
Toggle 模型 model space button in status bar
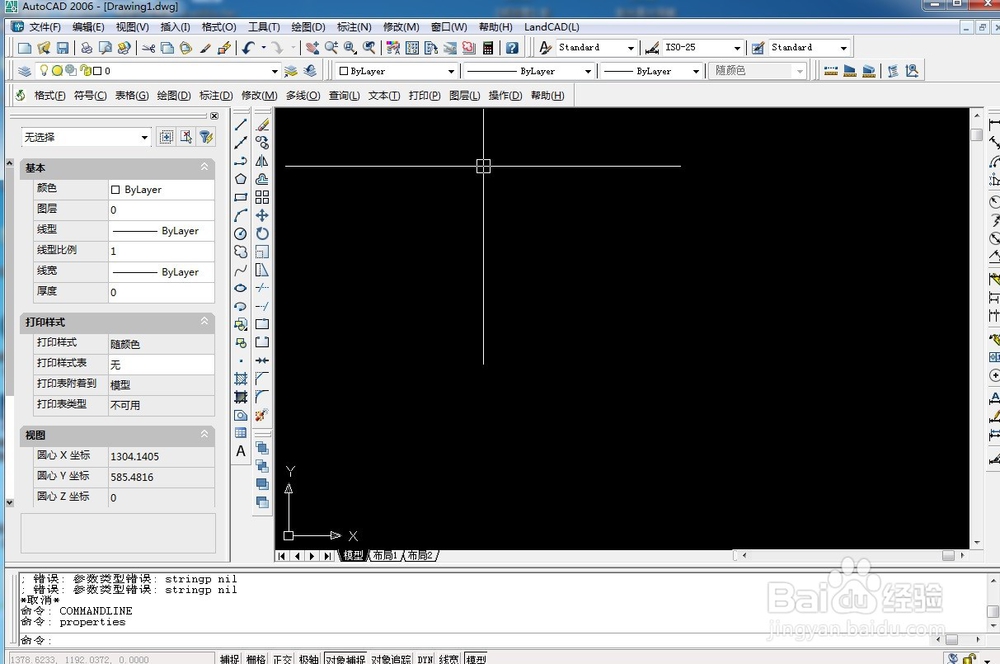click(x=476, y=659)
